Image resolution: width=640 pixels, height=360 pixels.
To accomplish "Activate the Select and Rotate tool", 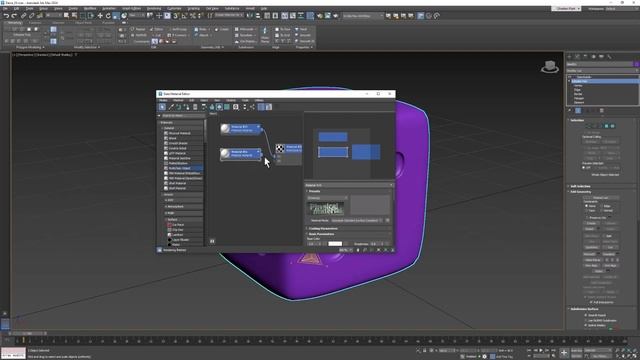I will pyautogui.click(x=108, y=16).
